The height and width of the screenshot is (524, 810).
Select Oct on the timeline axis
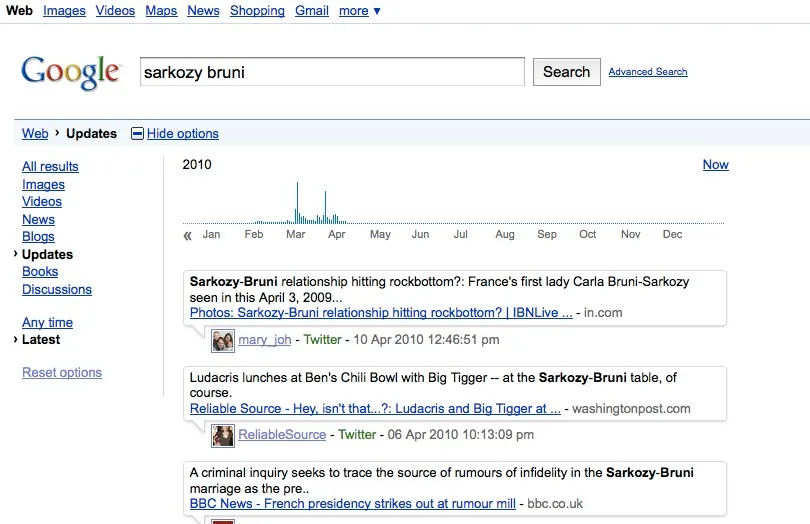point(587,235)
